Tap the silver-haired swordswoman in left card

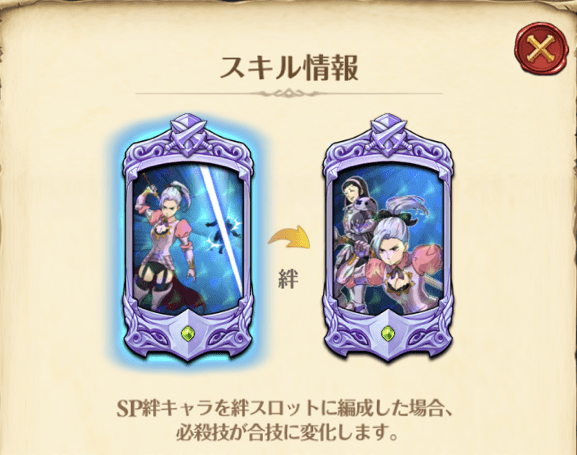click(164, 239)
